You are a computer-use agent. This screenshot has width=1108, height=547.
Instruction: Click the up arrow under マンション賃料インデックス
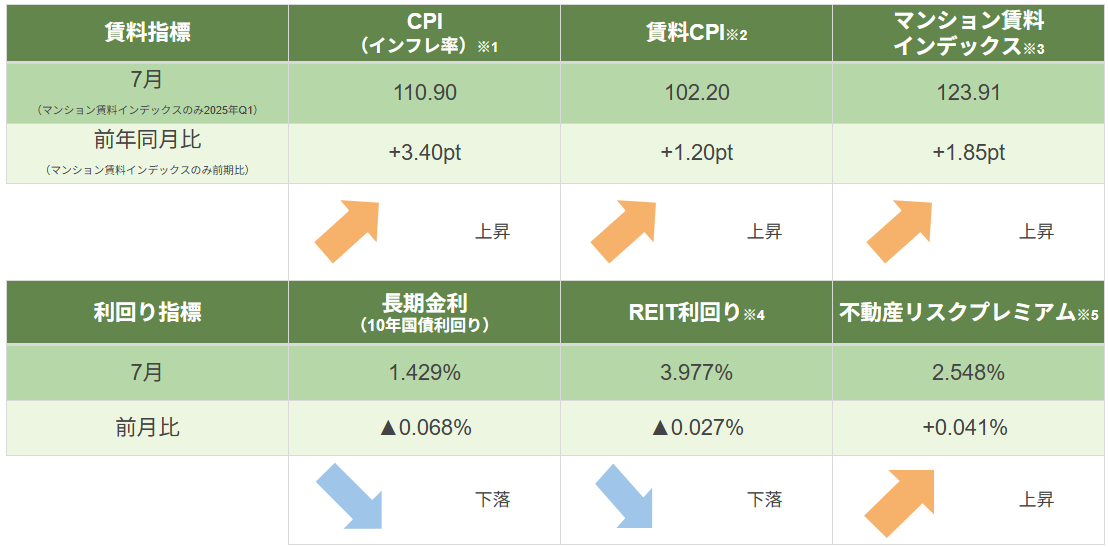point(900,232)
